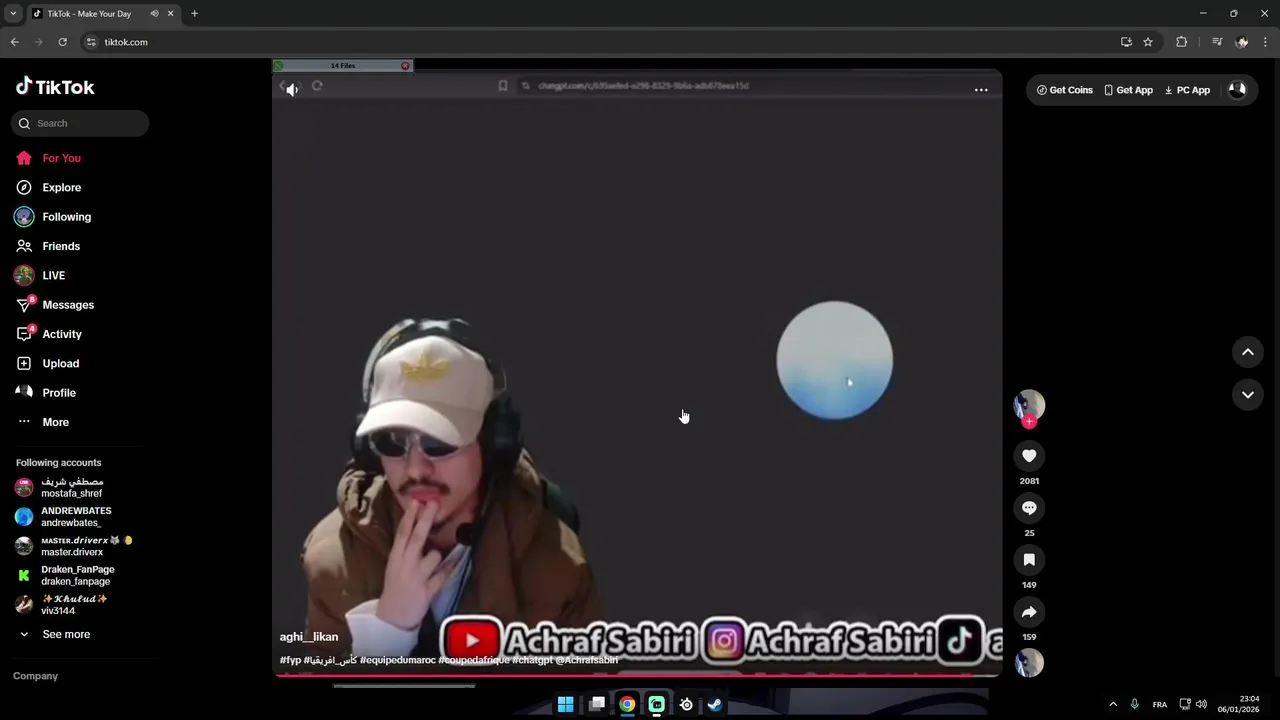The image size is (1280, 720).
Task: Focus the TikTok Search field
Action: pos(80,123)
